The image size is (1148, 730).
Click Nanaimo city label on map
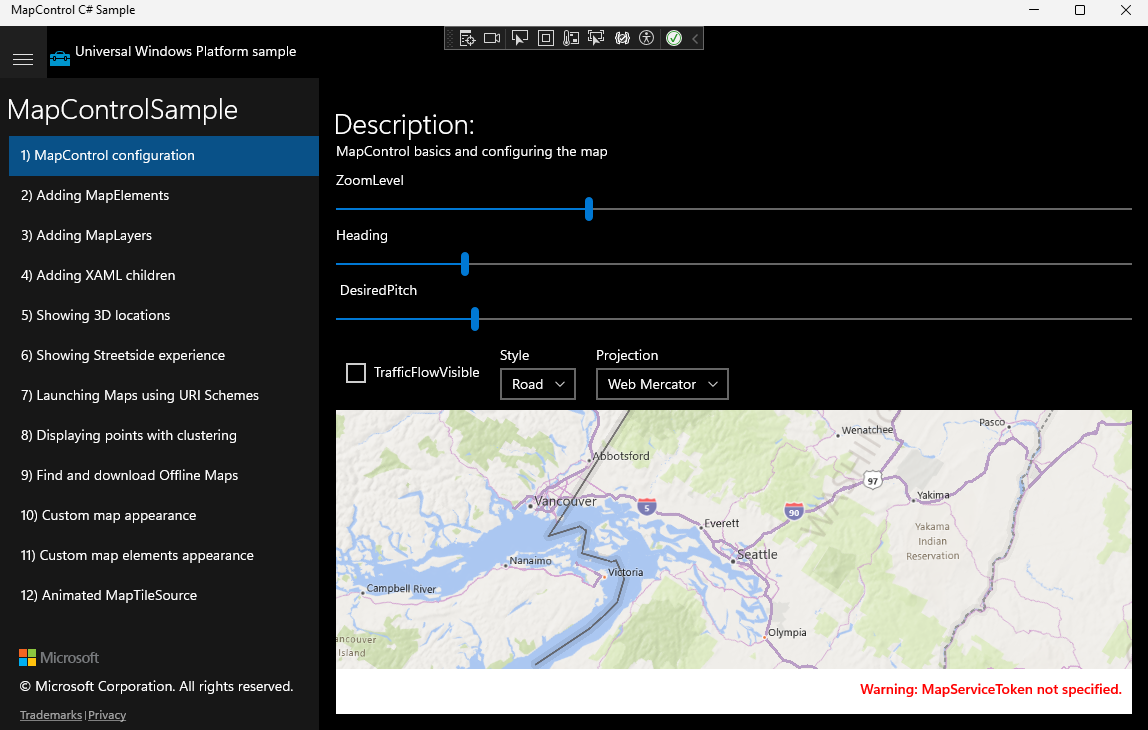point(530,561)
